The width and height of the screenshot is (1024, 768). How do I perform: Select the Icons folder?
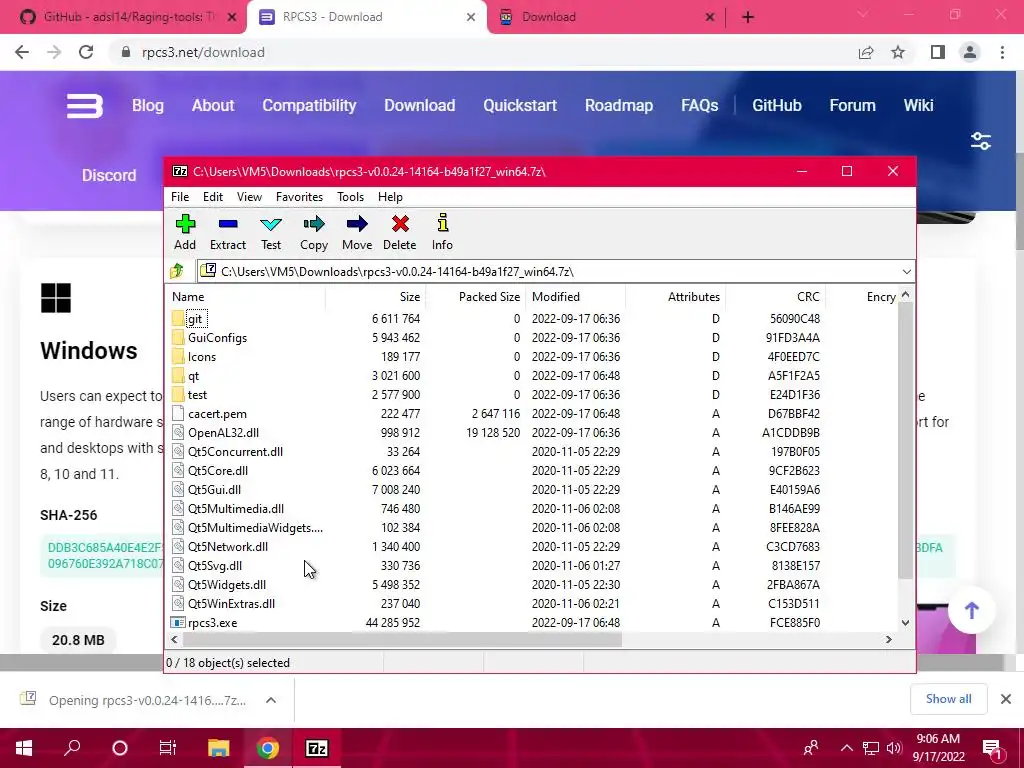pyautogui.click(x=201, y=357)
